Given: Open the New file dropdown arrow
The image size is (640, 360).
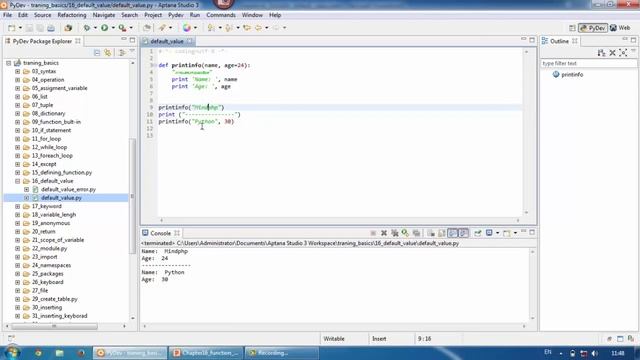Looking at the screenshot, I should (x=20, y=28).
